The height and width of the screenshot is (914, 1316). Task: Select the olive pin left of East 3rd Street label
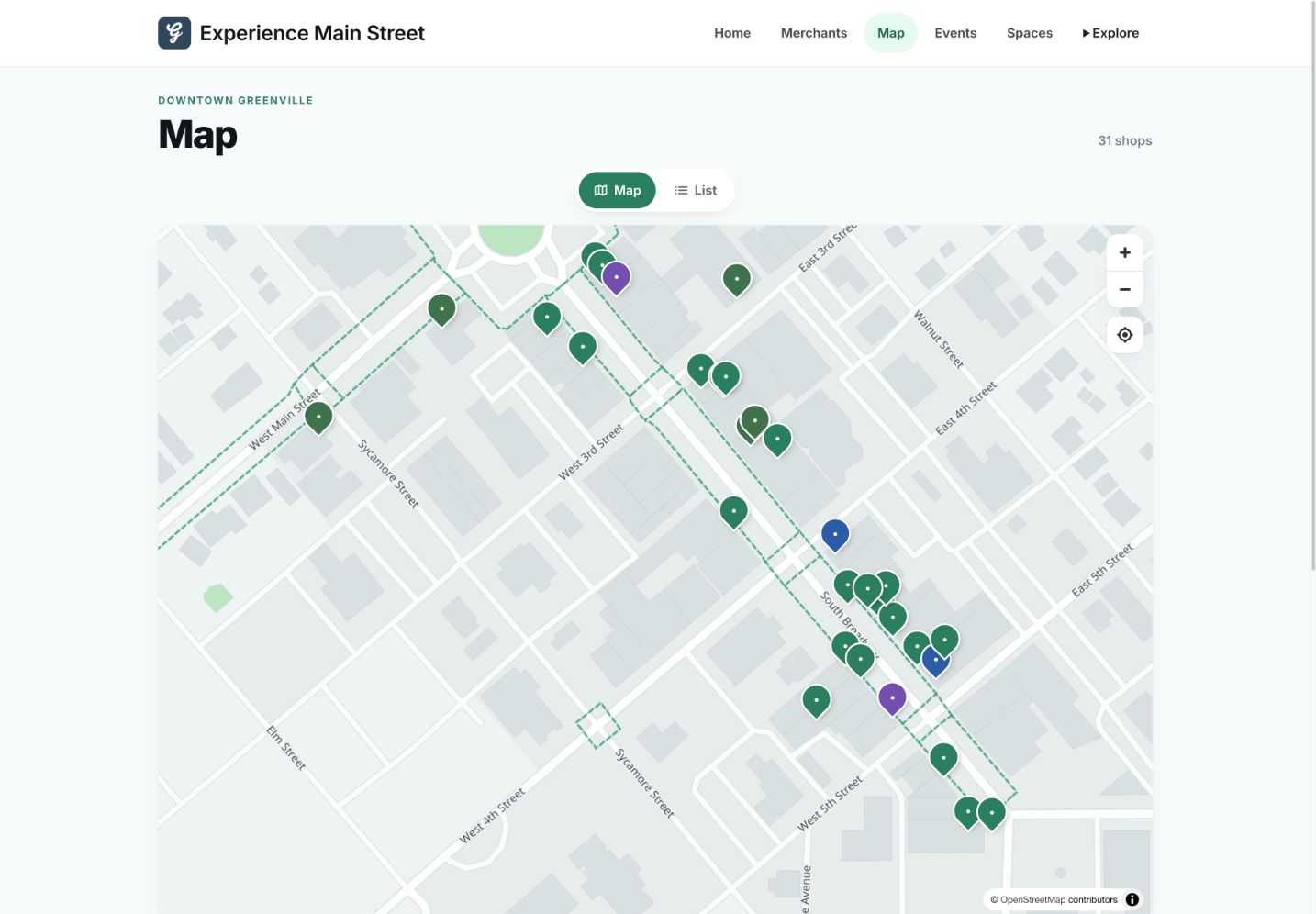point(737,279)
